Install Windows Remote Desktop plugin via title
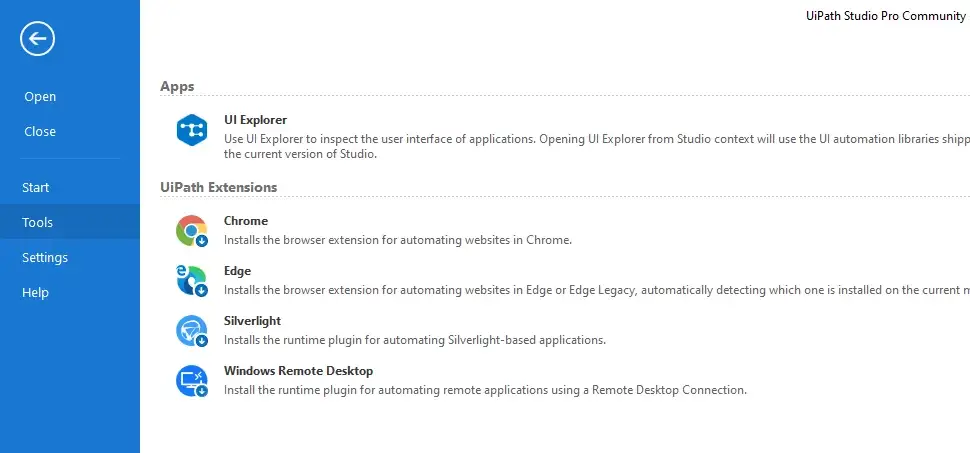970x453 pixels. tap(298, 371)
